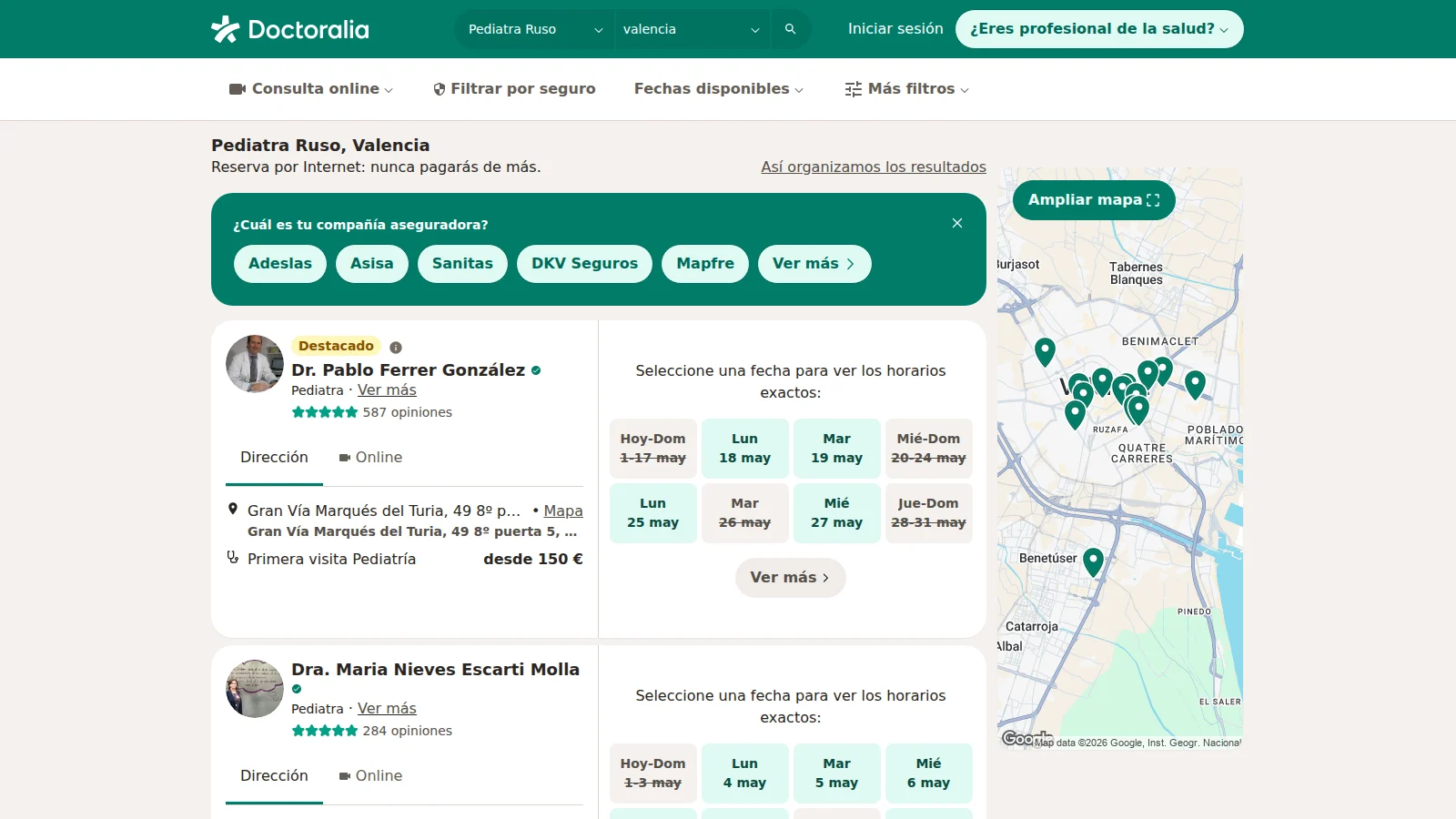Click the video camera icon of Consulta online

[238, 89]
